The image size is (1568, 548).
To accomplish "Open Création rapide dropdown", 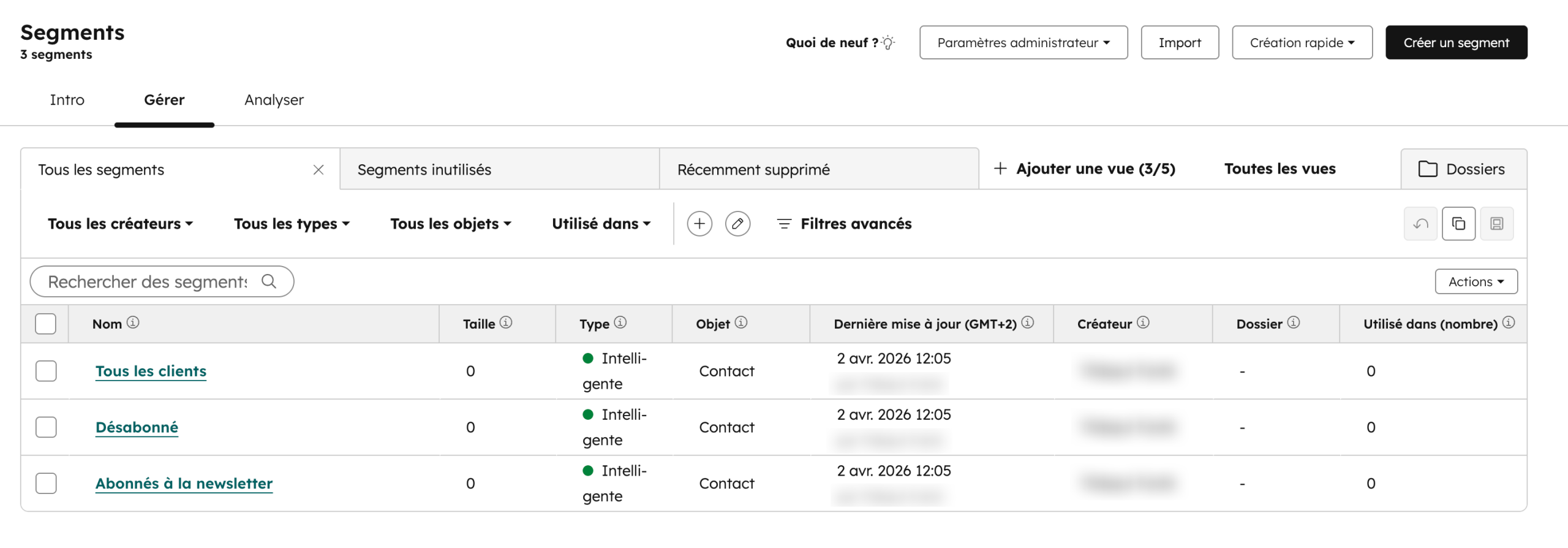I will (1302, 42).
